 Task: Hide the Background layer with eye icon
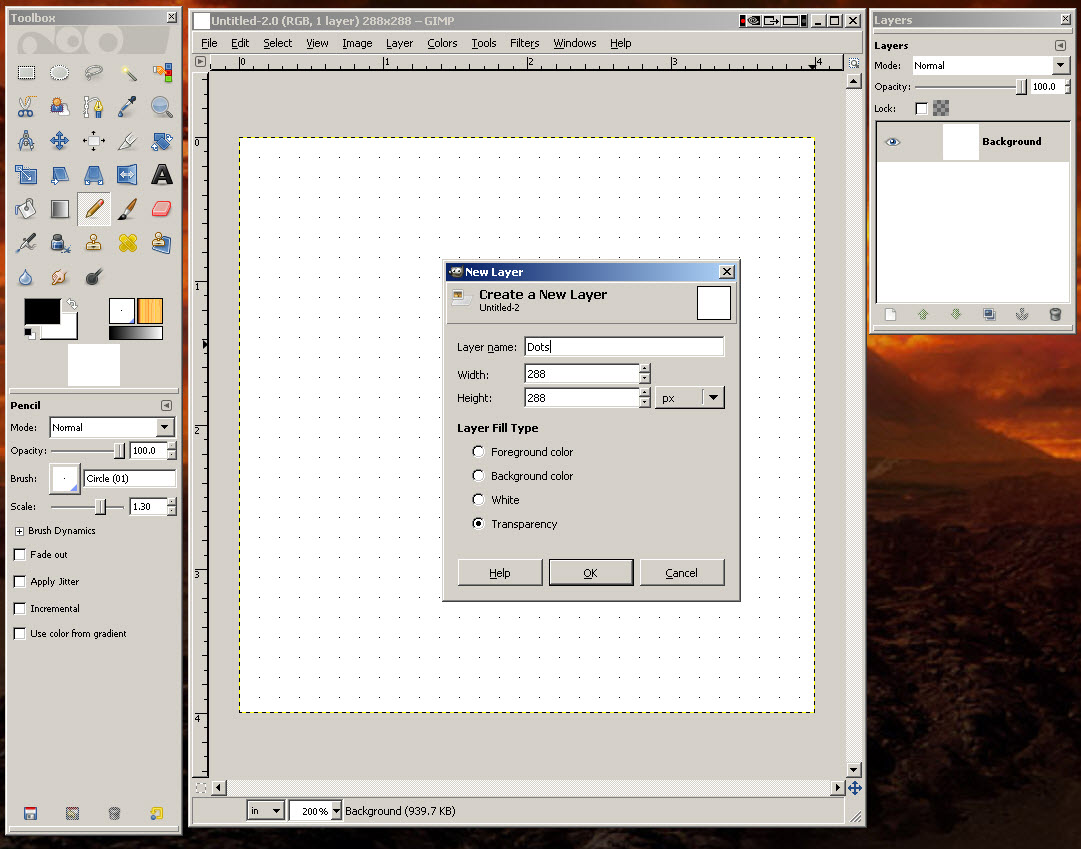(892, 142)
